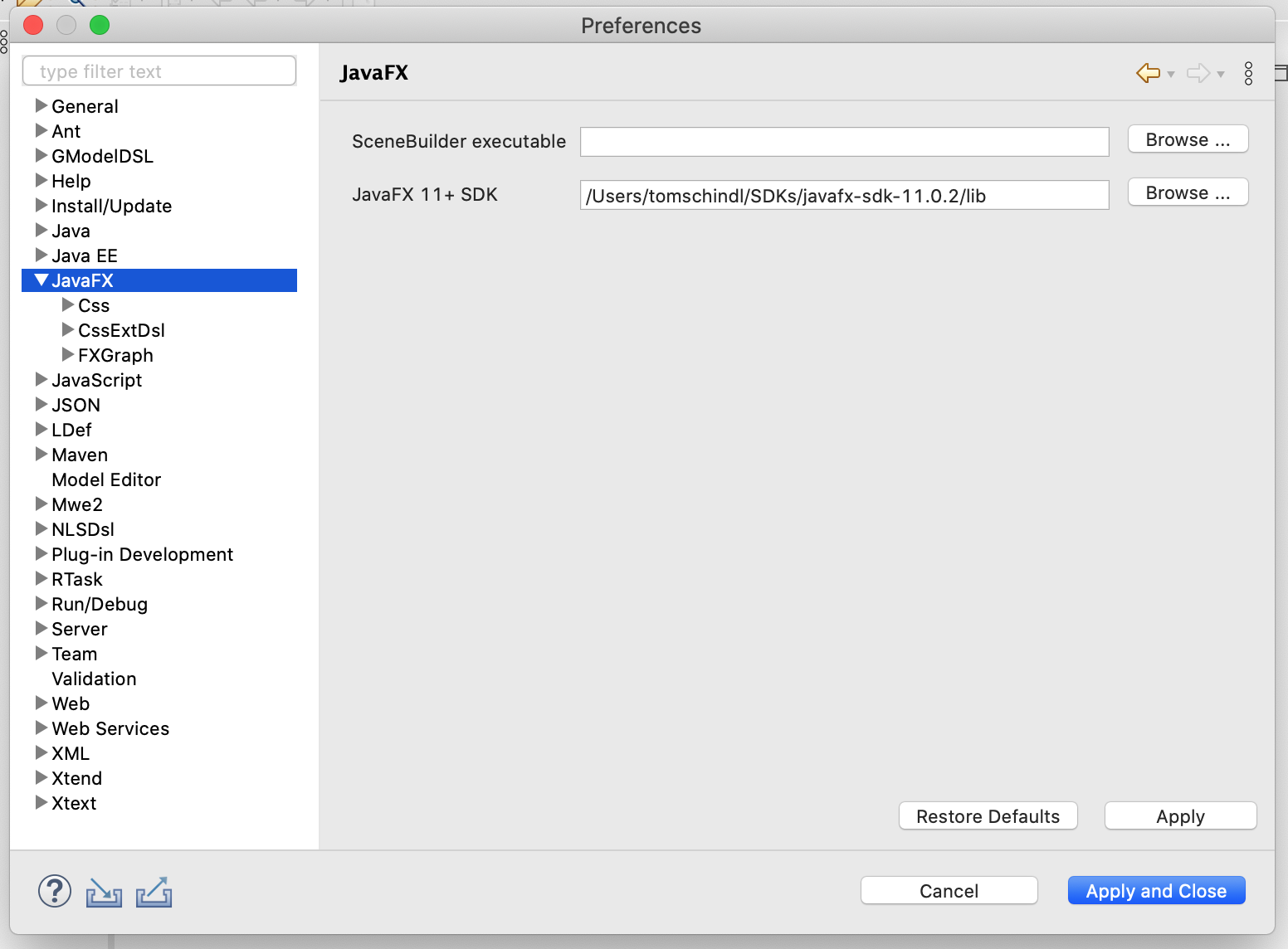Open the three-dot view menu icon

(1248, 73)
